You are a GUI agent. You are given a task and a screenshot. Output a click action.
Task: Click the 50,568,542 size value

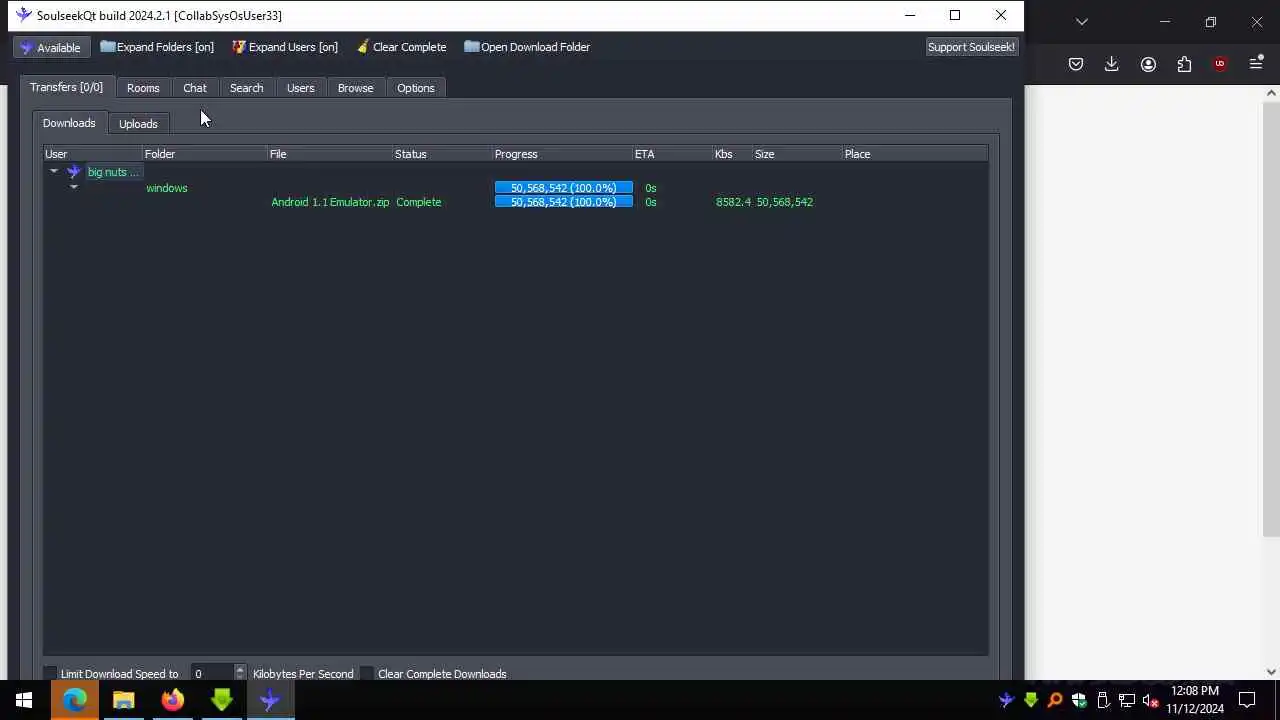pos(784,202)
